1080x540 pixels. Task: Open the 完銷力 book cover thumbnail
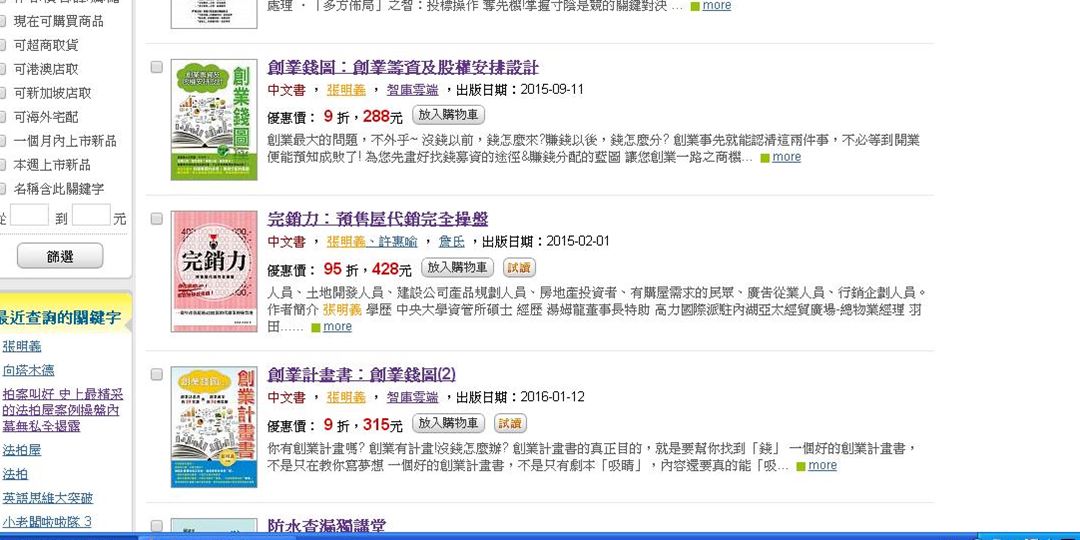(214, 271)
